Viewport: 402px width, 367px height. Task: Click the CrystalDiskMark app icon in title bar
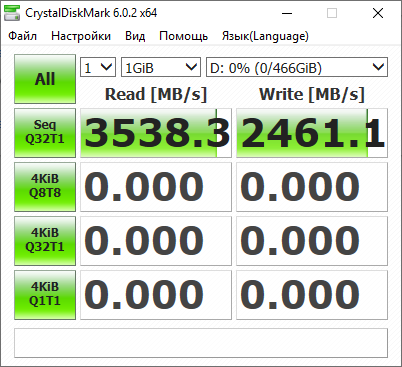point(12,13)
